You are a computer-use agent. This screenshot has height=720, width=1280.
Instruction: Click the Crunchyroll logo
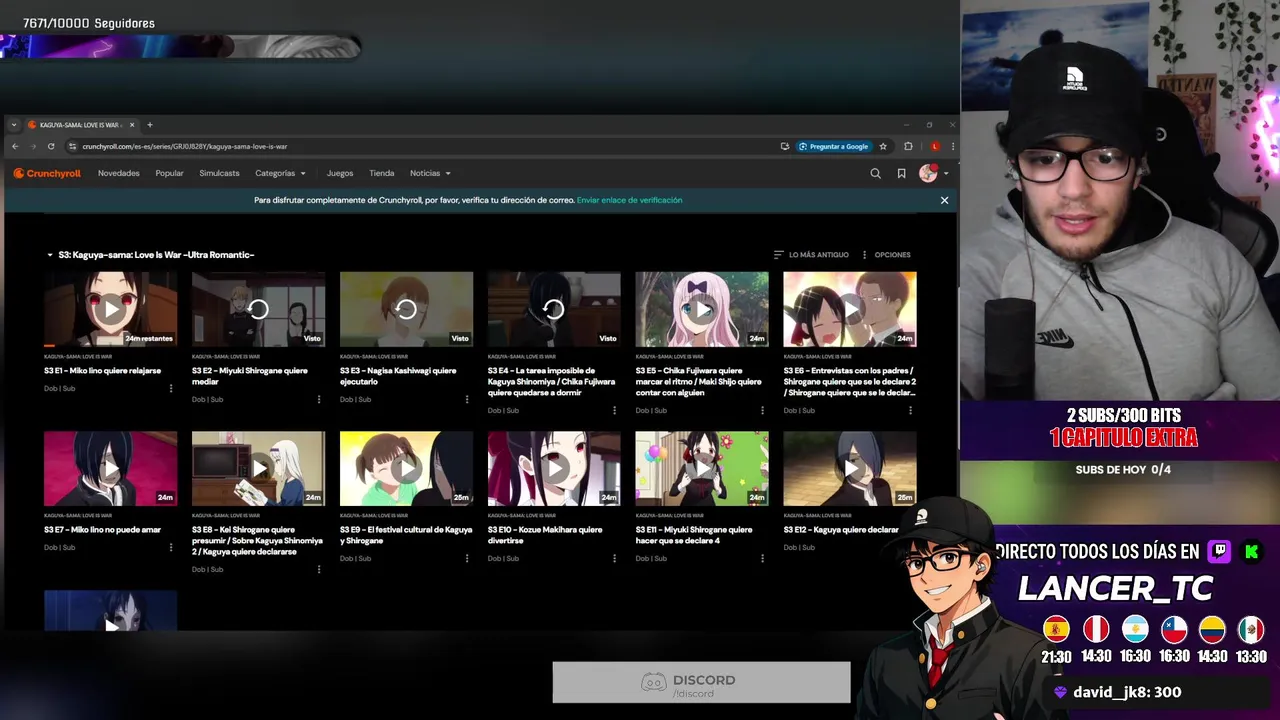coord(47,173)
